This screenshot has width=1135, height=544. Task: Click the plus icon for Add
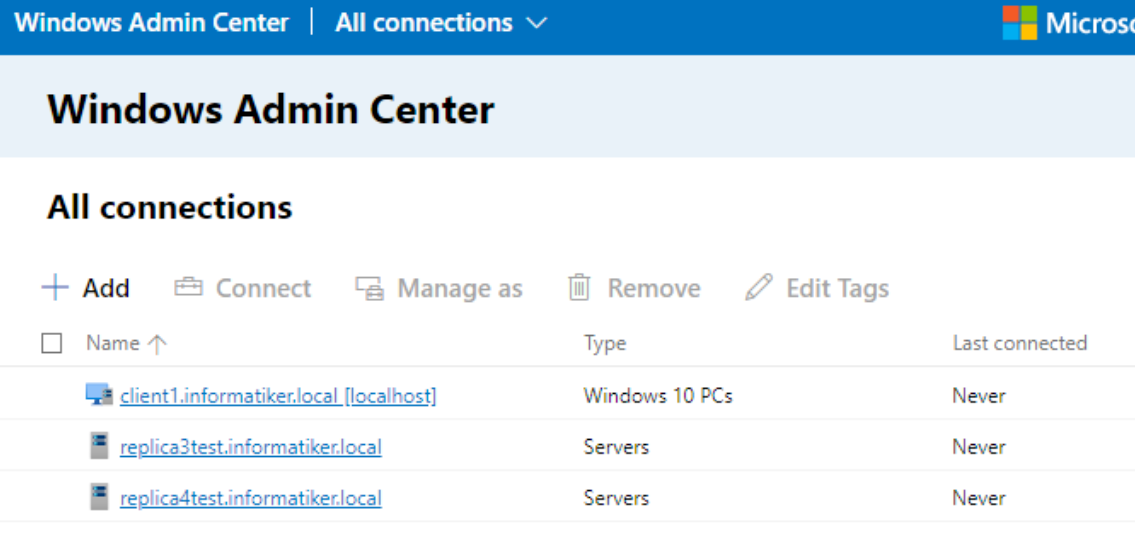click(x=55, y=288)
